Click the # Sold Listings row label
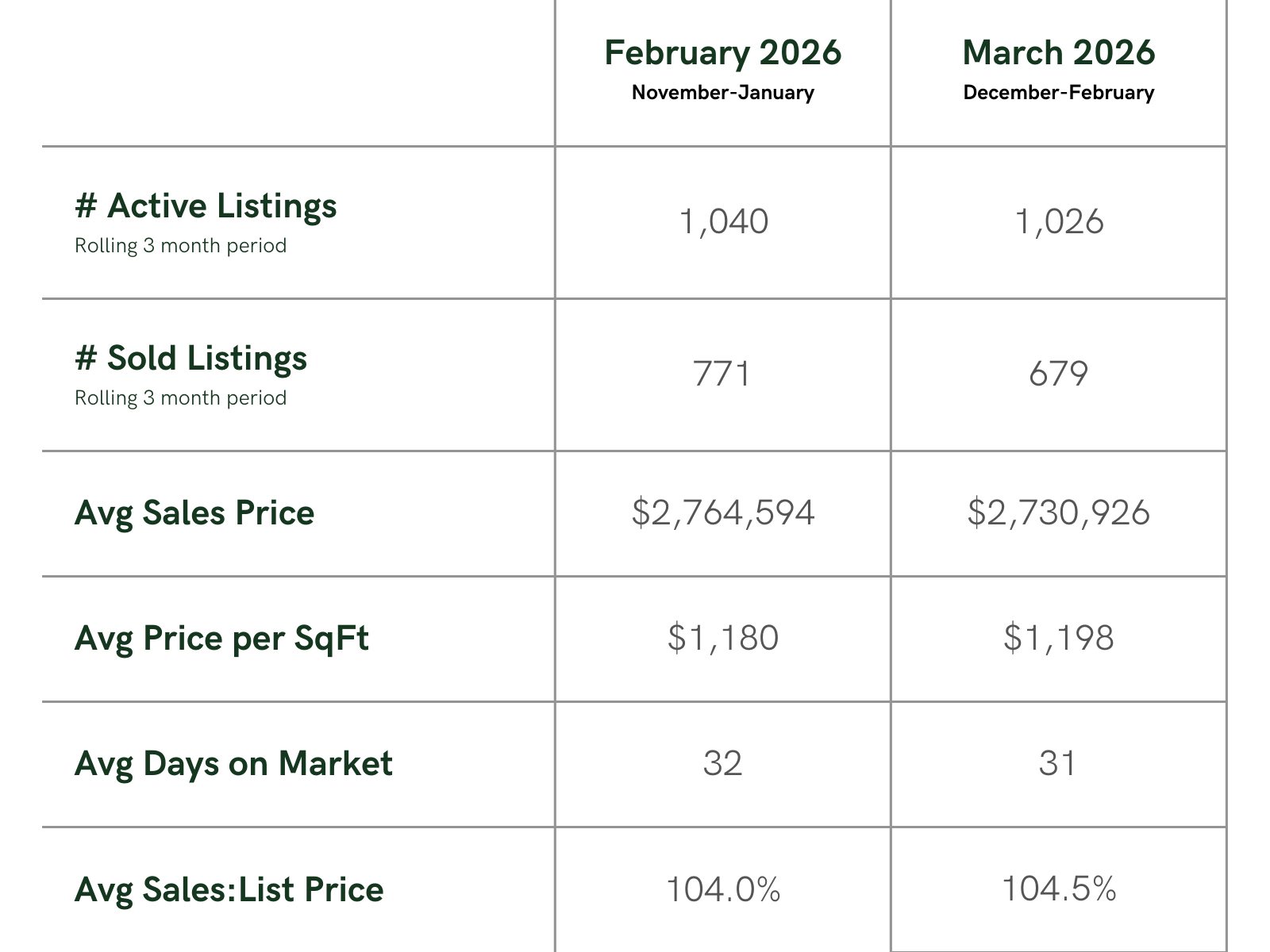 [190, 359]
